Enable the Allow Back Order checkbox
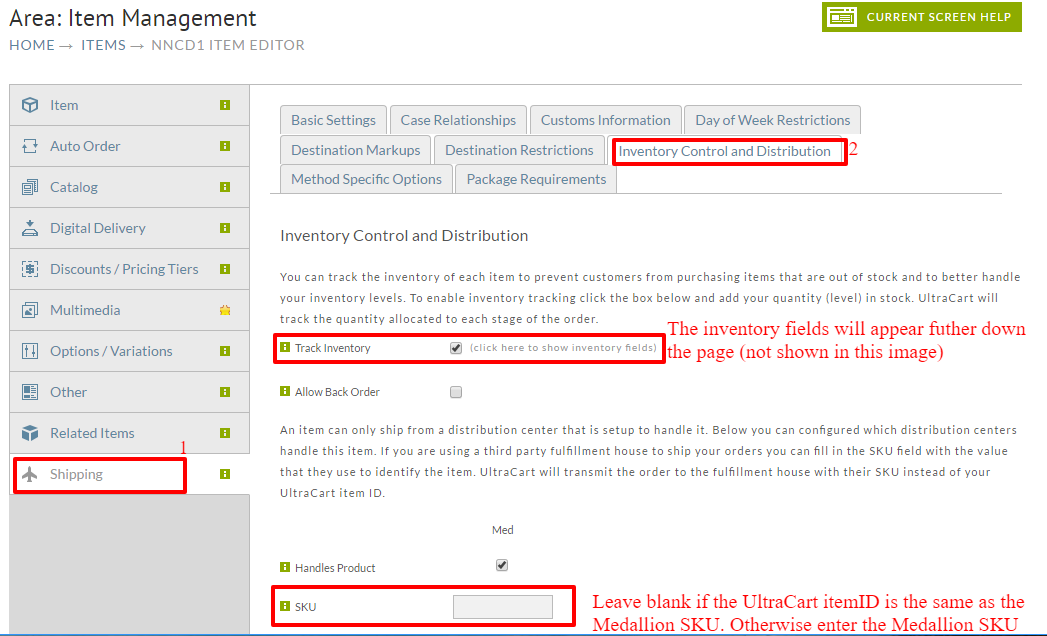 pyautogui.click(x=456, y=392)
